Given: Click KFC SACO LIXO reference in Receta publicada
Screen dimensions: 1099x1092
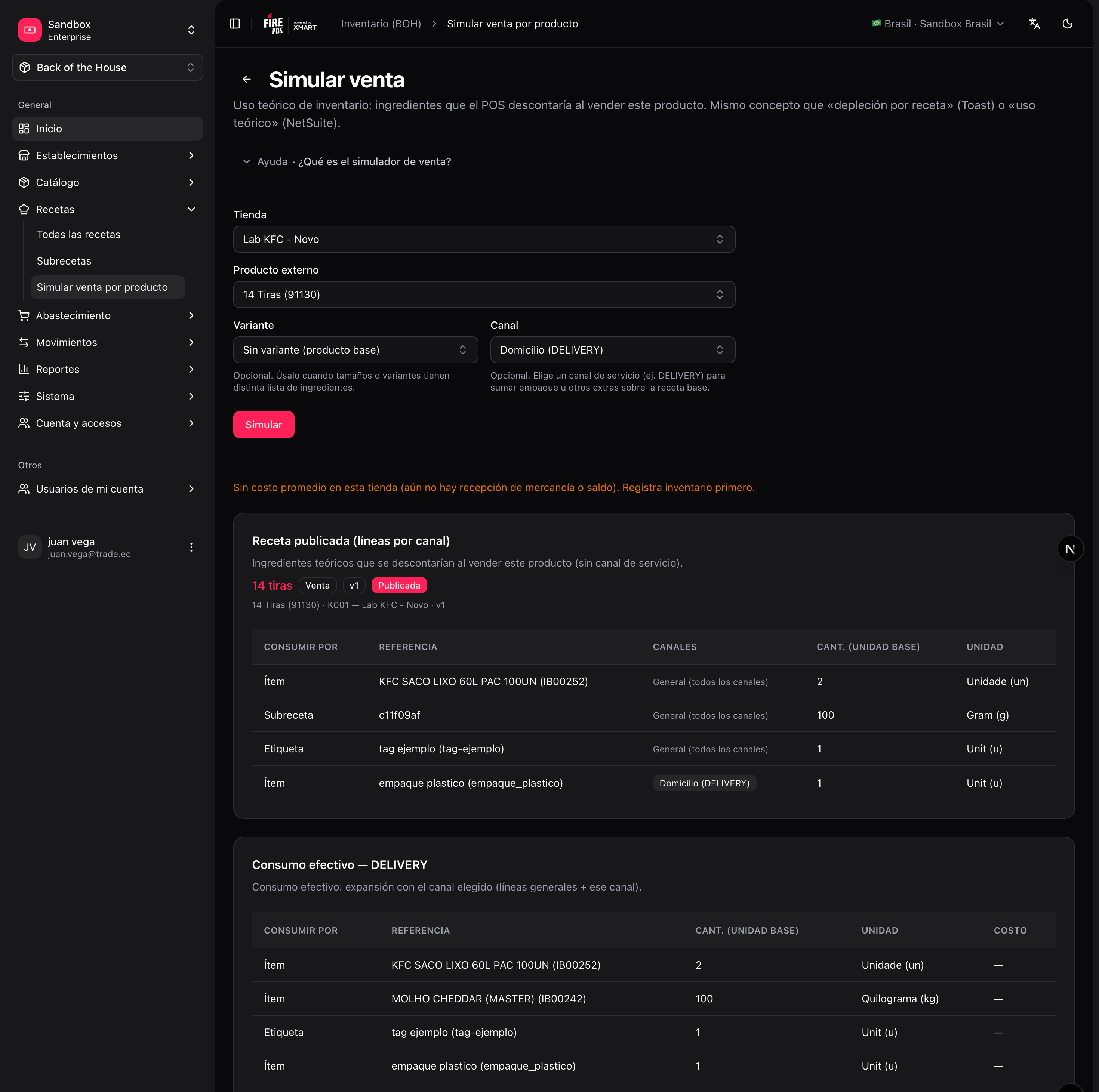Looking at the screenshot, I should tap(483, 681).
